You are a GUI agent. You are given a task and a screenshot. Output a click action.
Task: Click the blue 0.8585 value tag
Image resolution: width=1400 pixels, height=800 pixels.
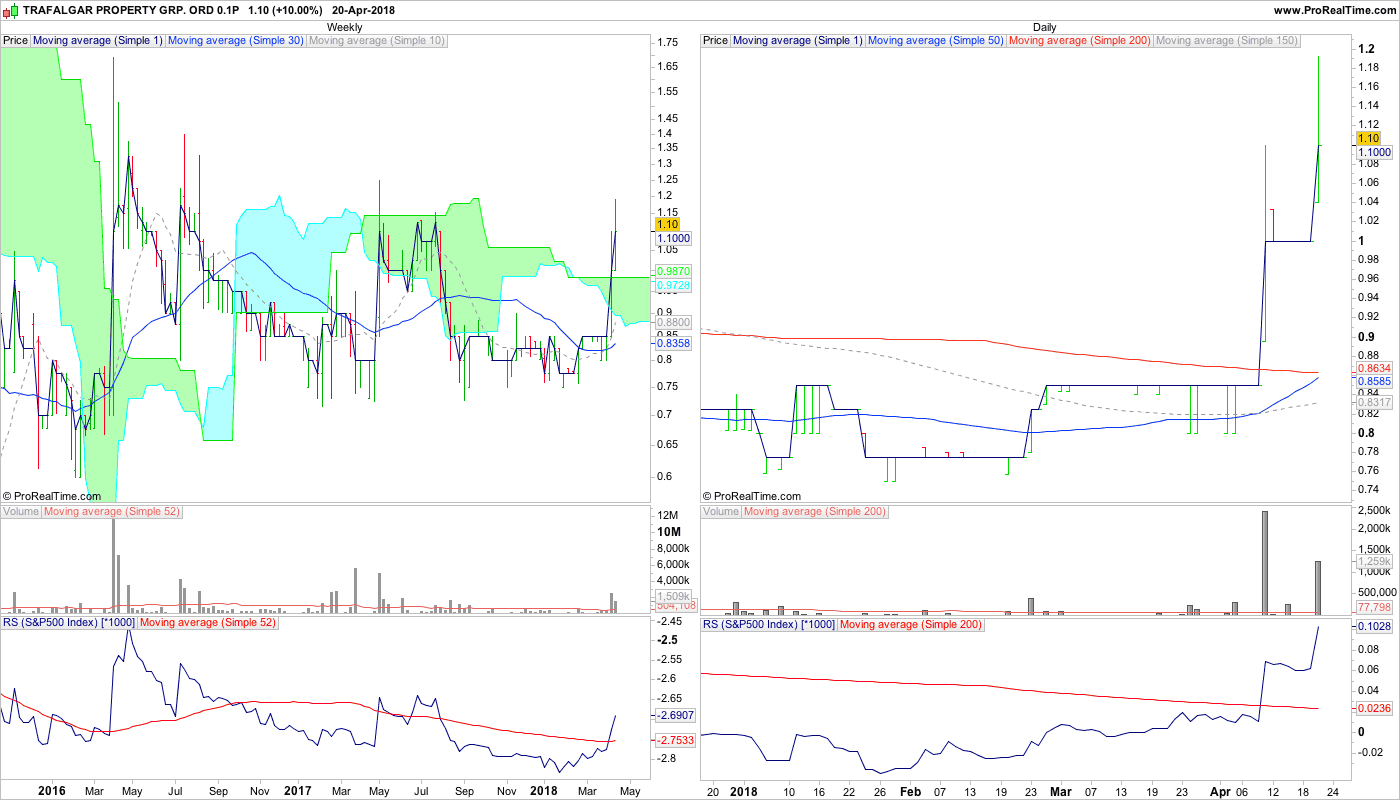click(x=1374, y=382)
